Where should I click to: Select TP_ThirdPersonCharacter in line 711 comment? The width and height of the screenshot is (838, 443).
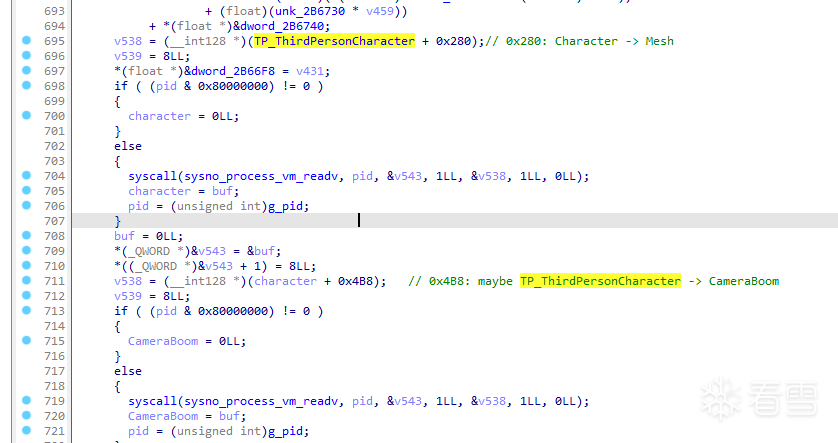[x=600, y=281]
